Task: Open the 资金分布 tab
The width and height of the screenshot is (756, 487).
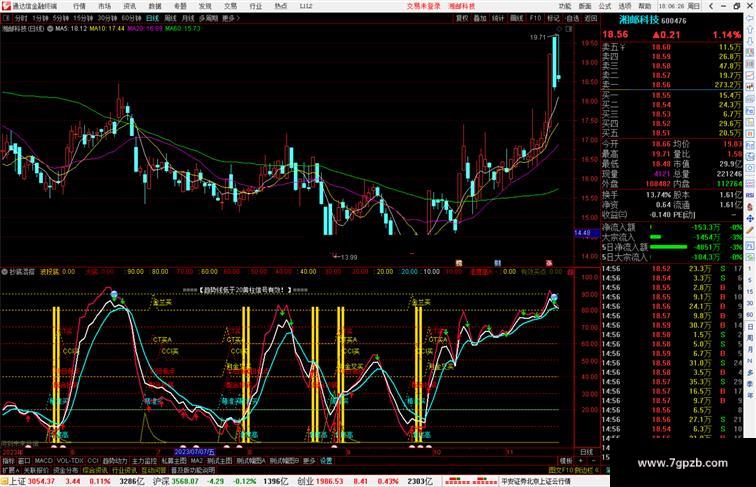Action: click(66, 470)
